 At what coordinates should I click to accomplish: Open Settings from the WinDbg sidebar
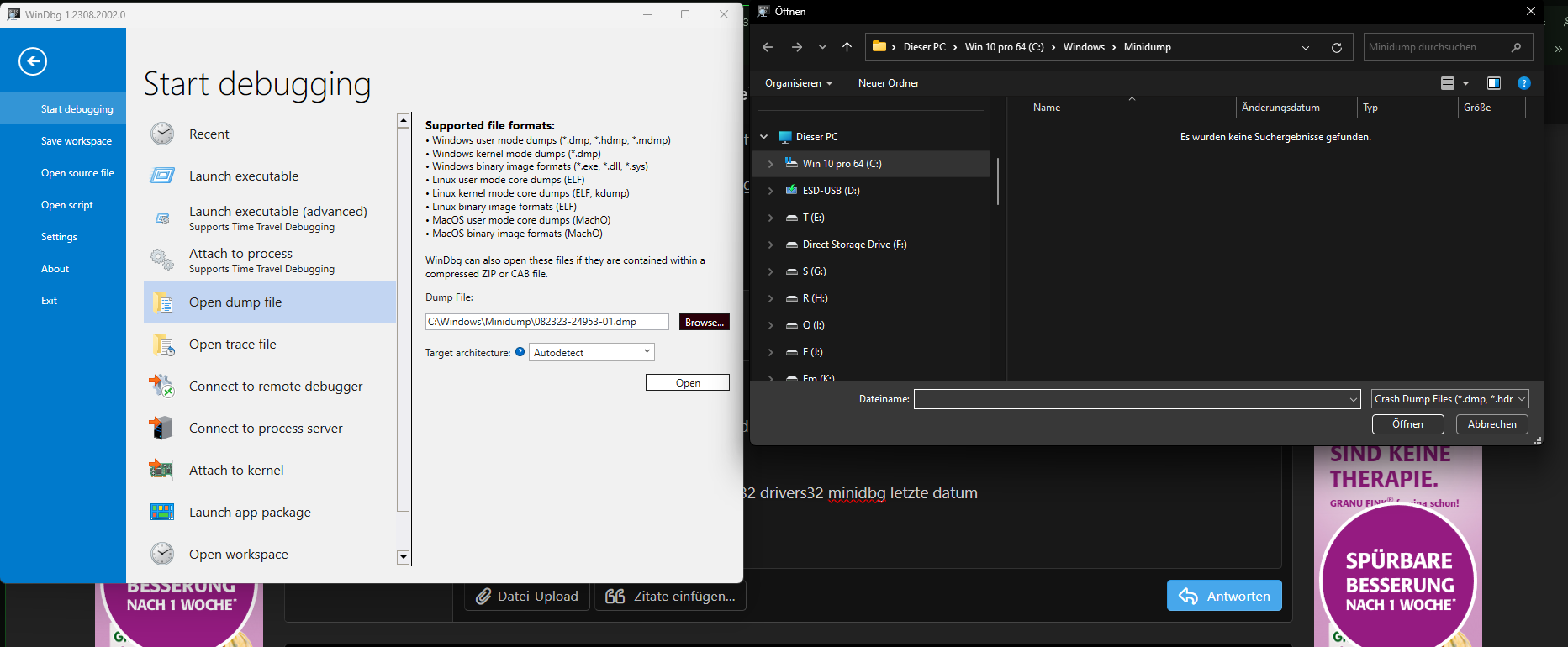63,237
